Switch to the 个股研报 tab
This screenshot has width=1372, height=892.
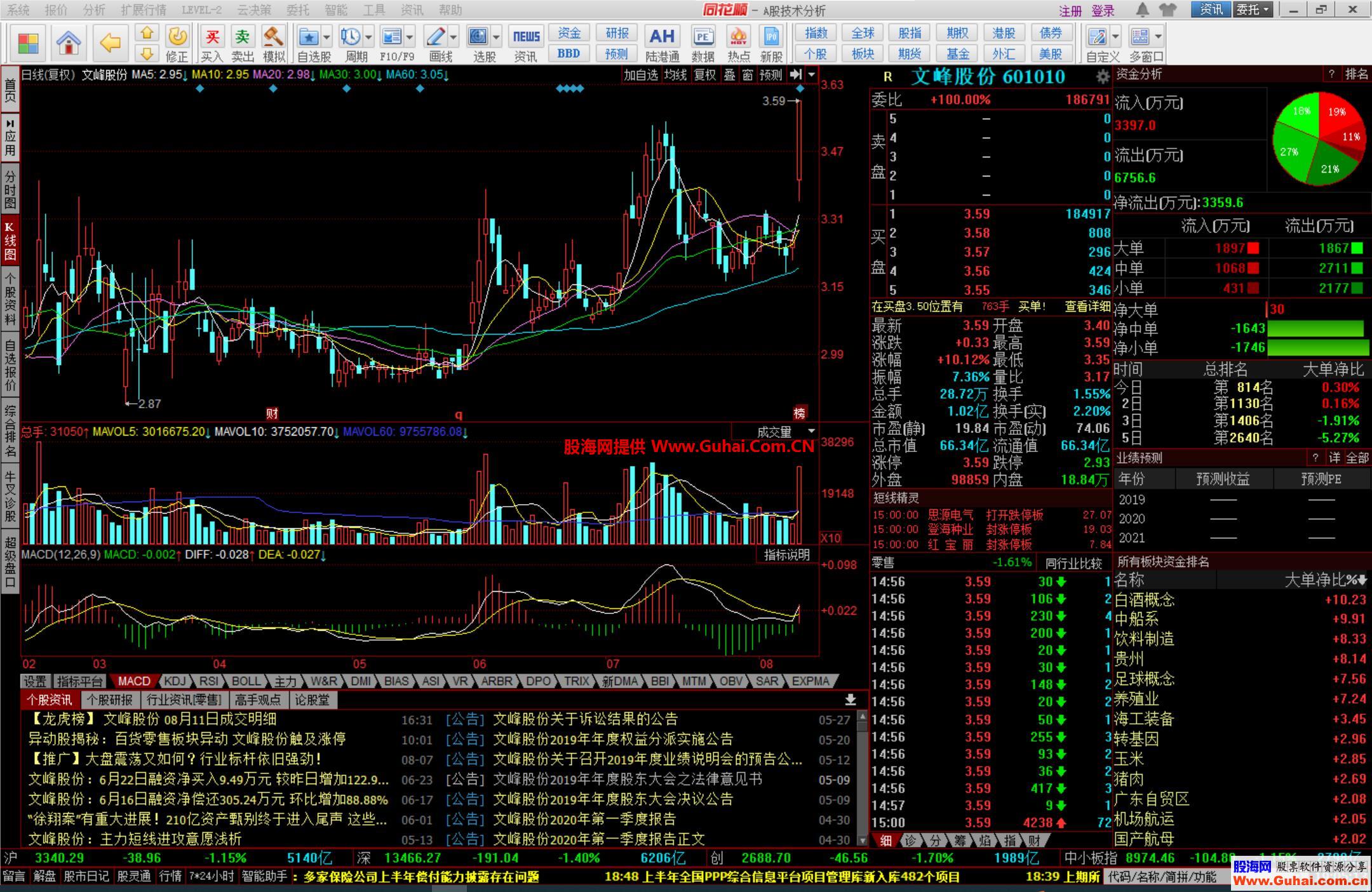pyautogui.click(x=110, y=700)
